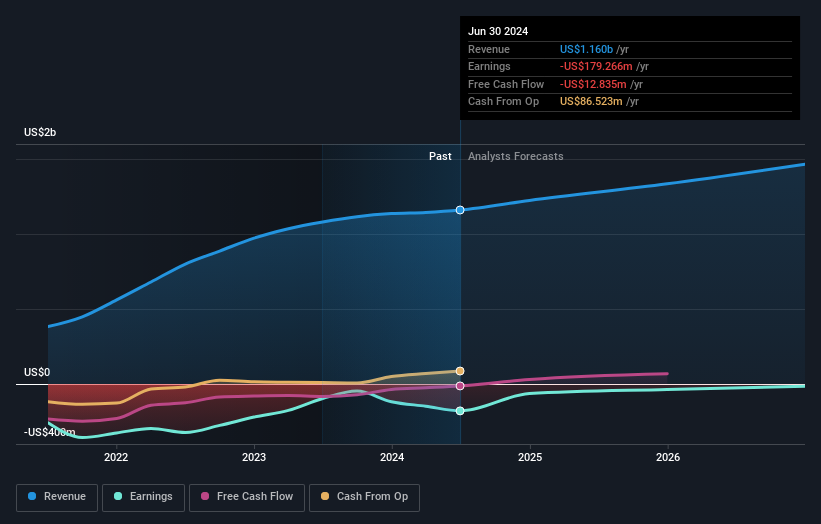Select the Cash From Op data point marker
821x524 pixels.
pyautogui.click(x=460, y=371)
